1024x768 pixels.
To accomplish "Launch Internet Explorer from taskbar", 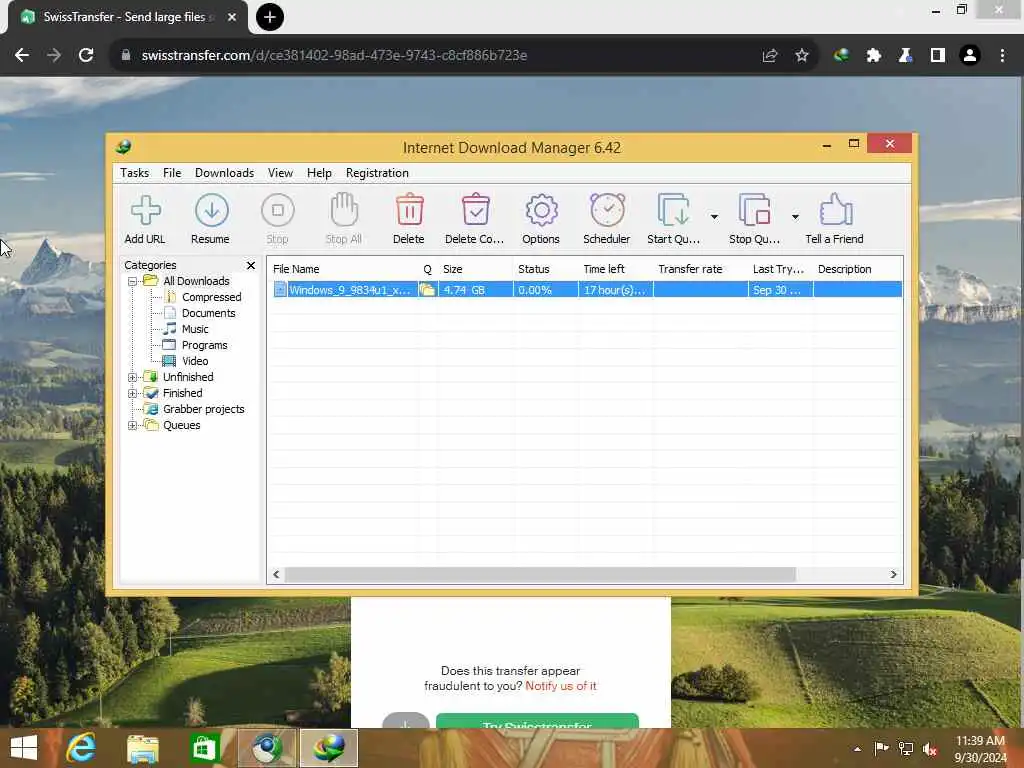I will 82,748.
